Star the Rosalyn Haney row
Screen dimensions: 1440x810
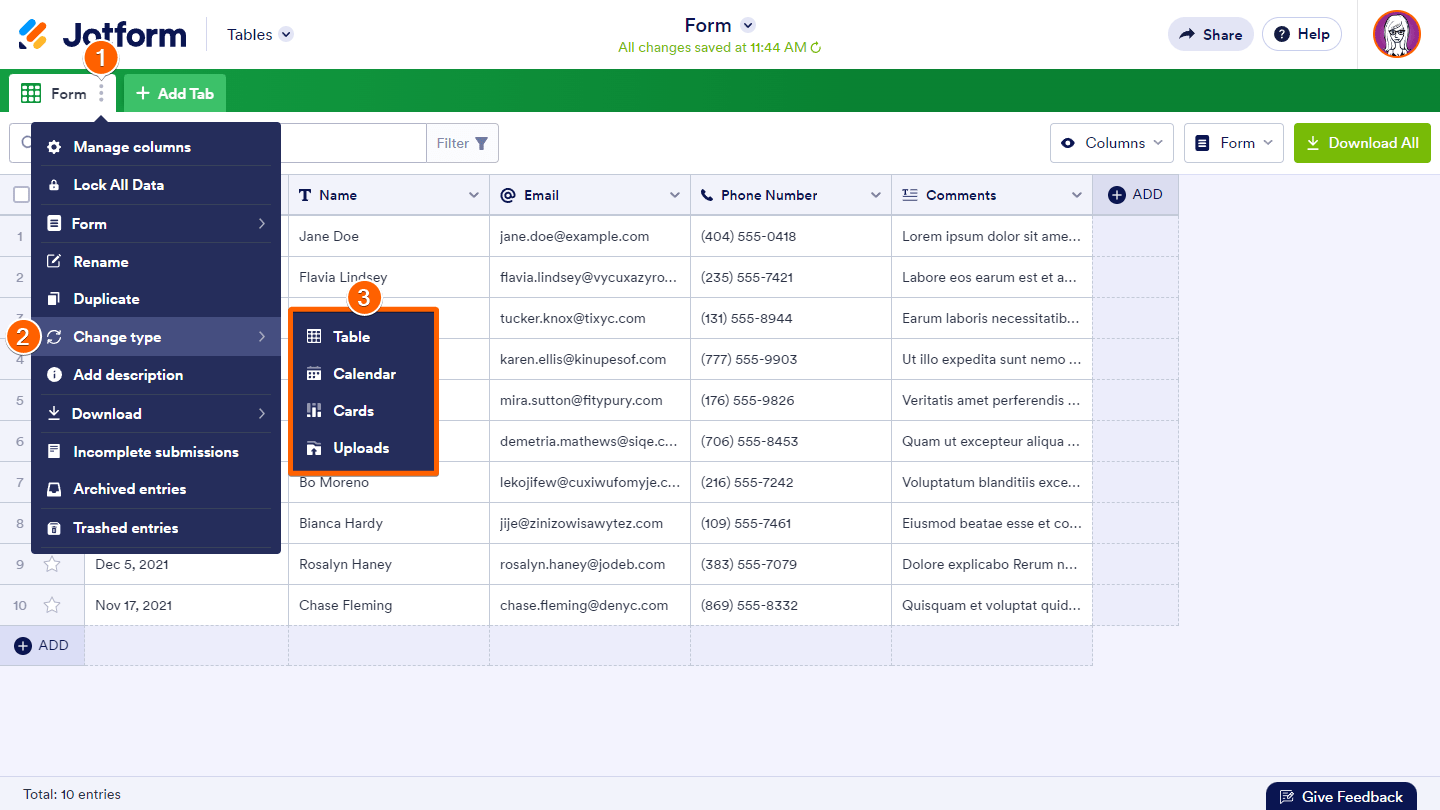tap(52, 564)
